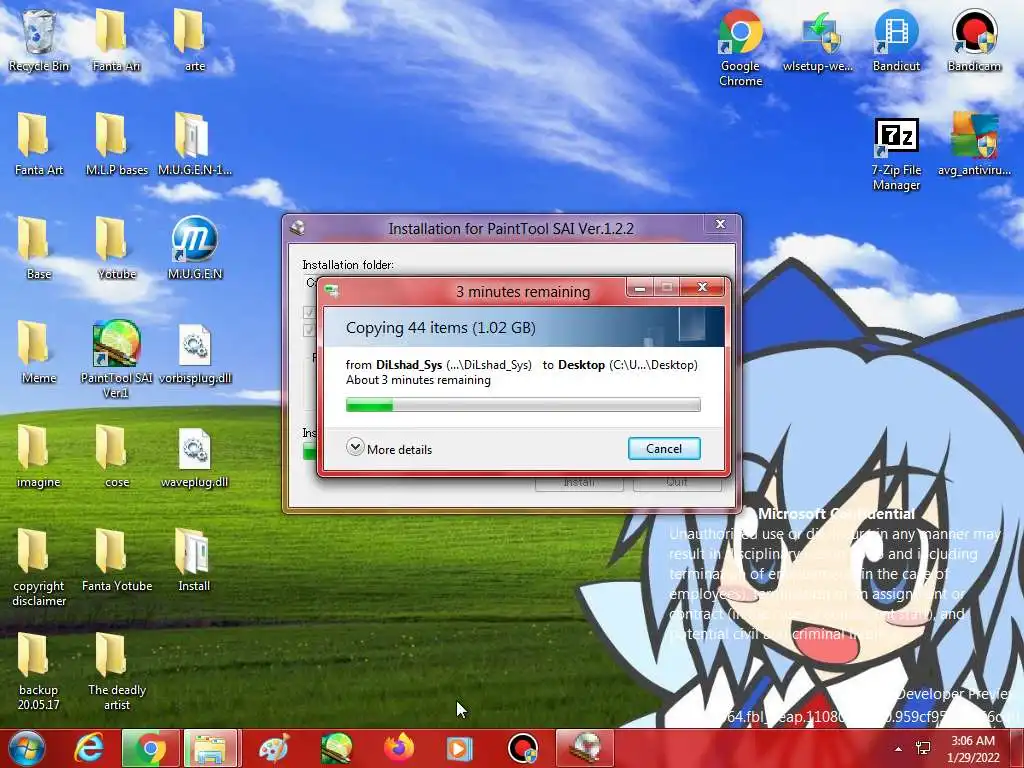Open the Fanta Yotube folder

(x=116, y=560)
